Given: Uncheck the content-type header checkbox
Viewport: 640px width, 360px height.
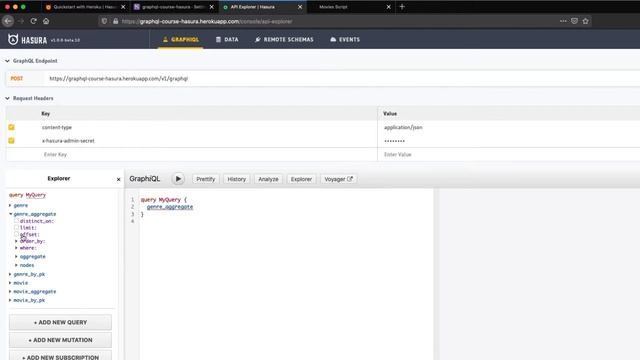Looking at the screenshot, I should (11, 127).
